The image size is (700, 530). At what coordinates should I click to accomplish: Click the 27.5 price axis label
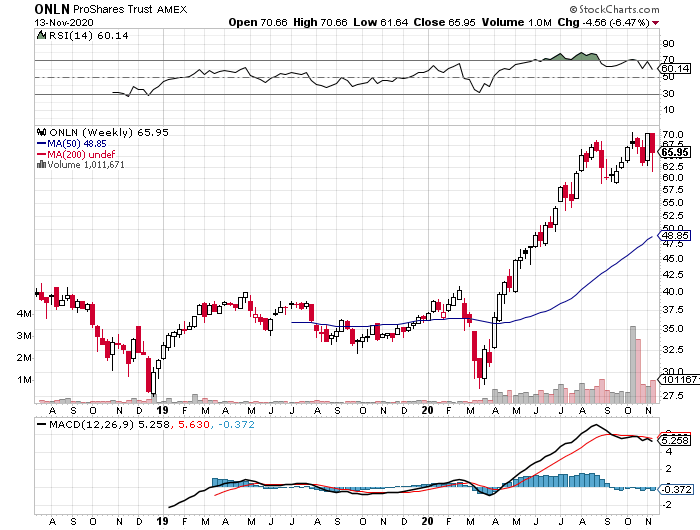click(x=673, y=396)
